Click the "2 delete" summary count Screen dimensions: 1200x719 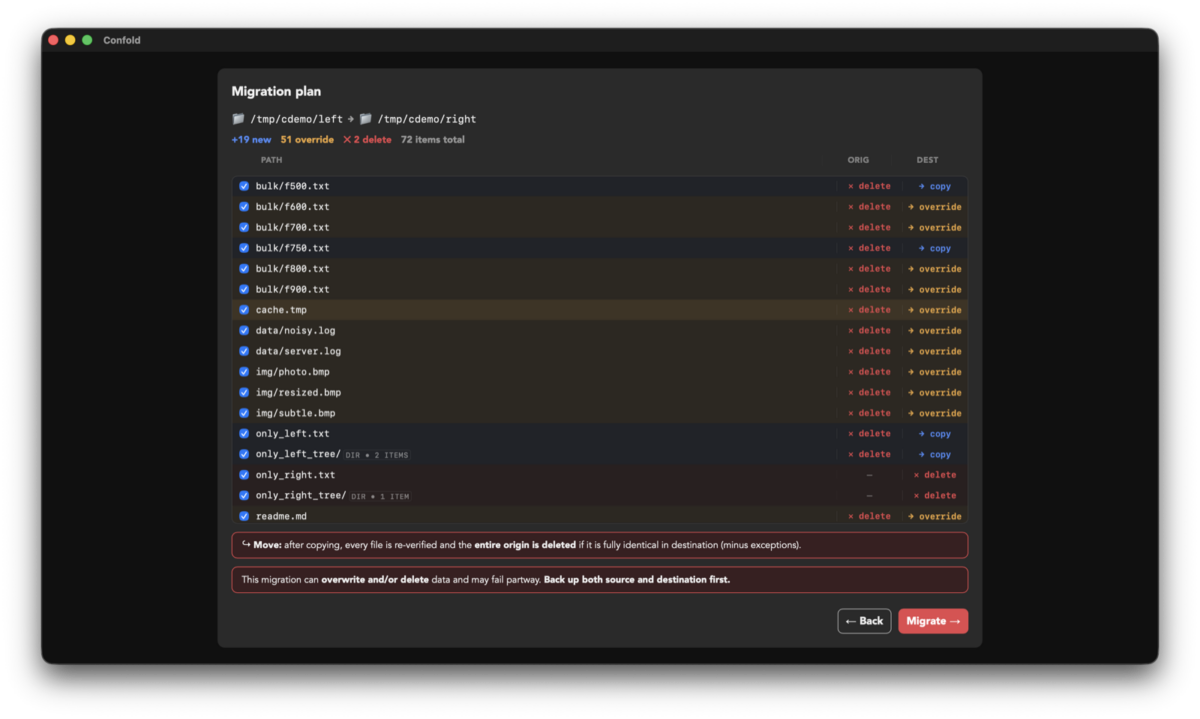[x=367, y=140]
